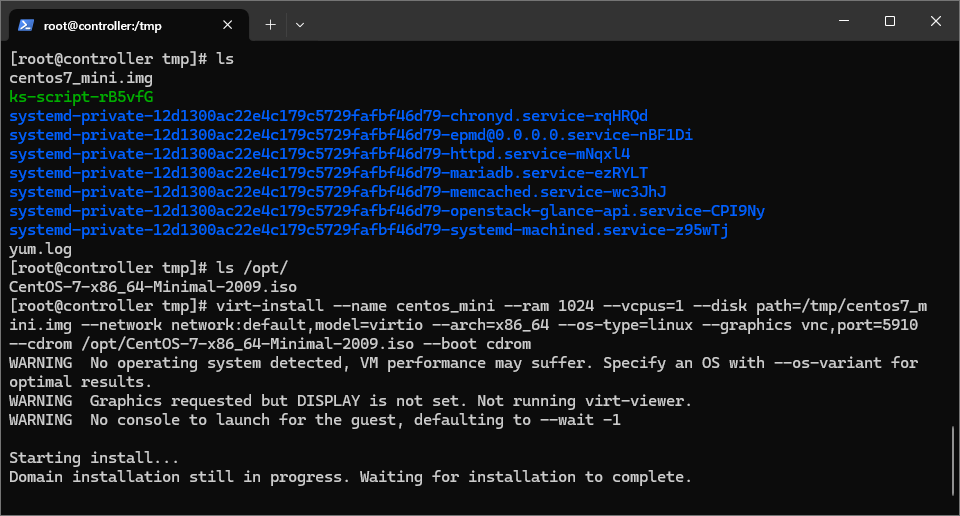Expand the new tab profile dropdown chevron
Image resolution: width=960 pixels, height=516 pixels.
click(299, 25)
